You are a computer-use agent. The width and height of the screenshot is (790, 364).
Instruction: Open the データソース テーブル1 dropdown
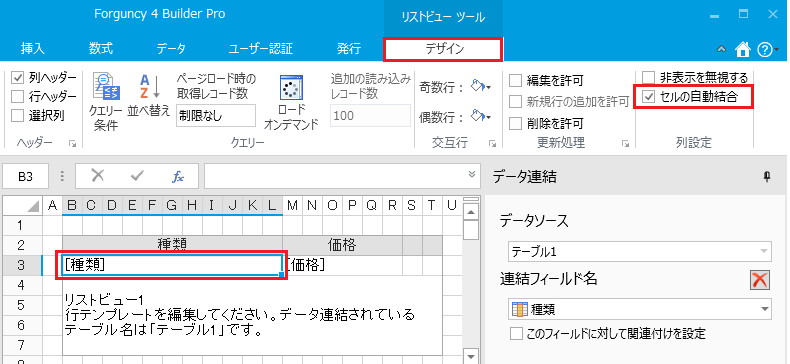pyautogui.click(x=639, y=251)
